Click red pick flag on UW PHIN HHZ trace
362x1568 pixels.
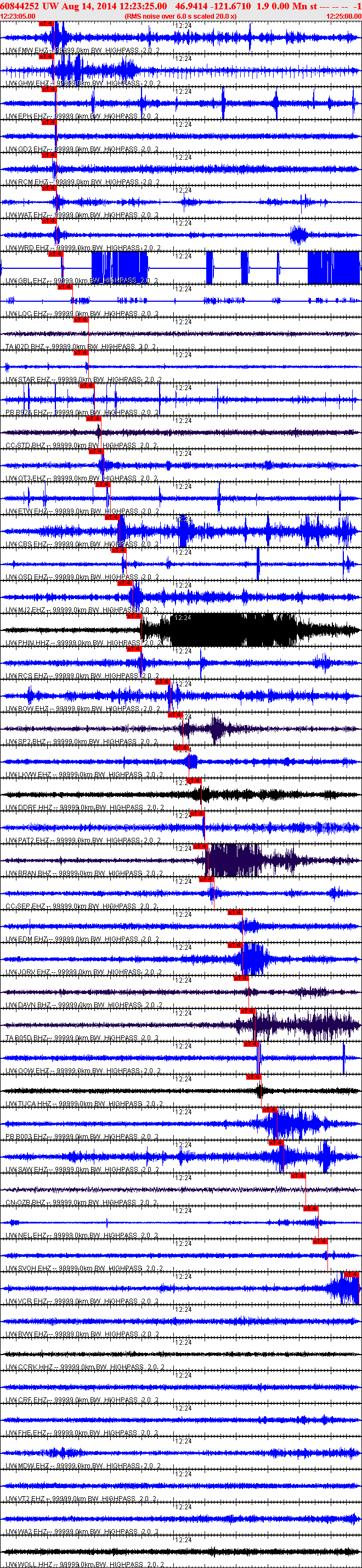click(134, 616)
